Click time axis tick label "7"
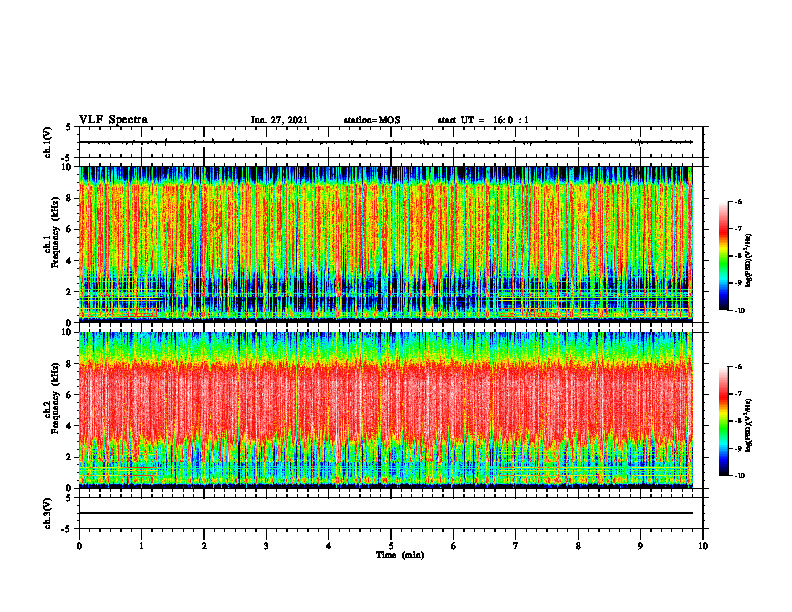Image resolution: width=792 pixels, height=612 pixels. coord(516,546)
